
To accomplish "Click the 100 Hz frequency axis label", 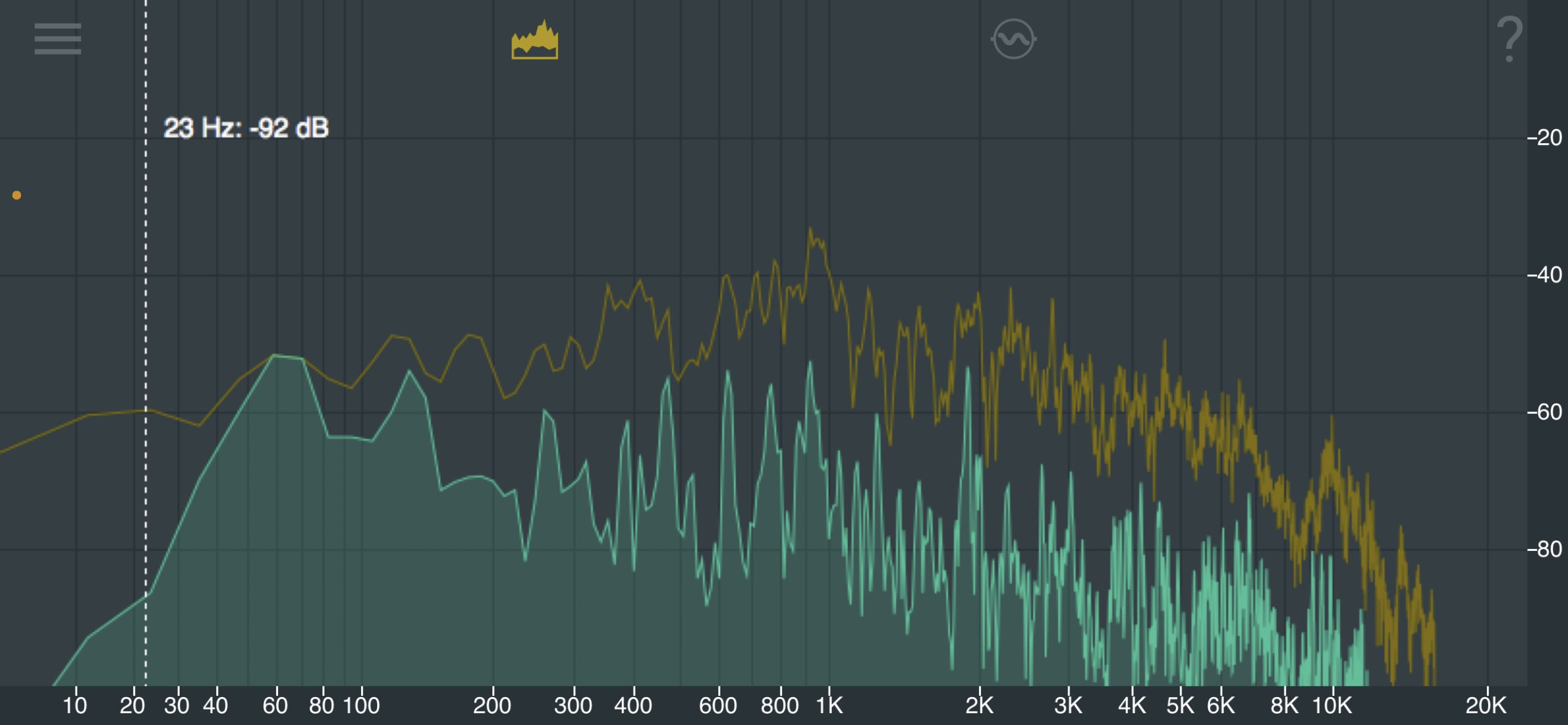I will pos(361,705).
